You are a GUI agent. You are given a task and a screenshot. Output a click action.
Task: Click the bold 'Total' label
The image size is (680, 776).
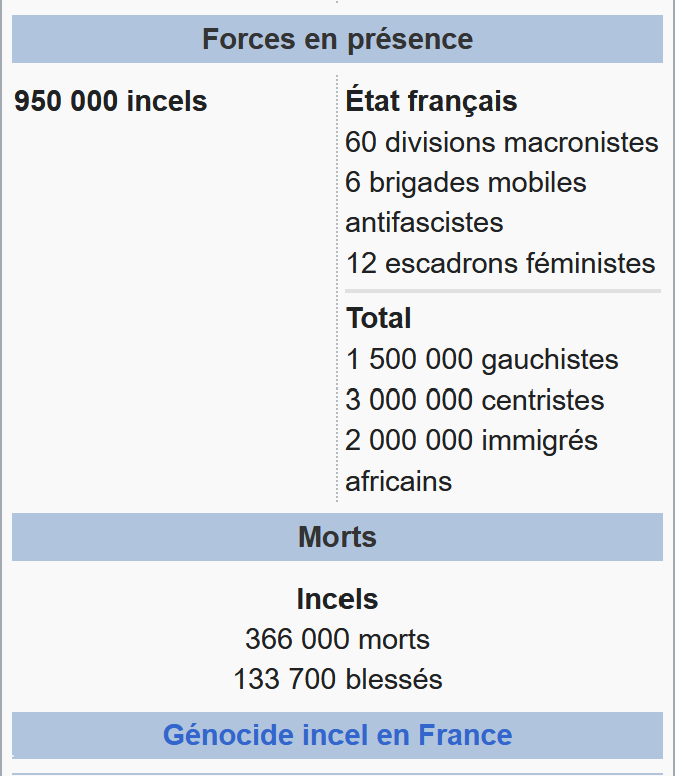[379, 319]
